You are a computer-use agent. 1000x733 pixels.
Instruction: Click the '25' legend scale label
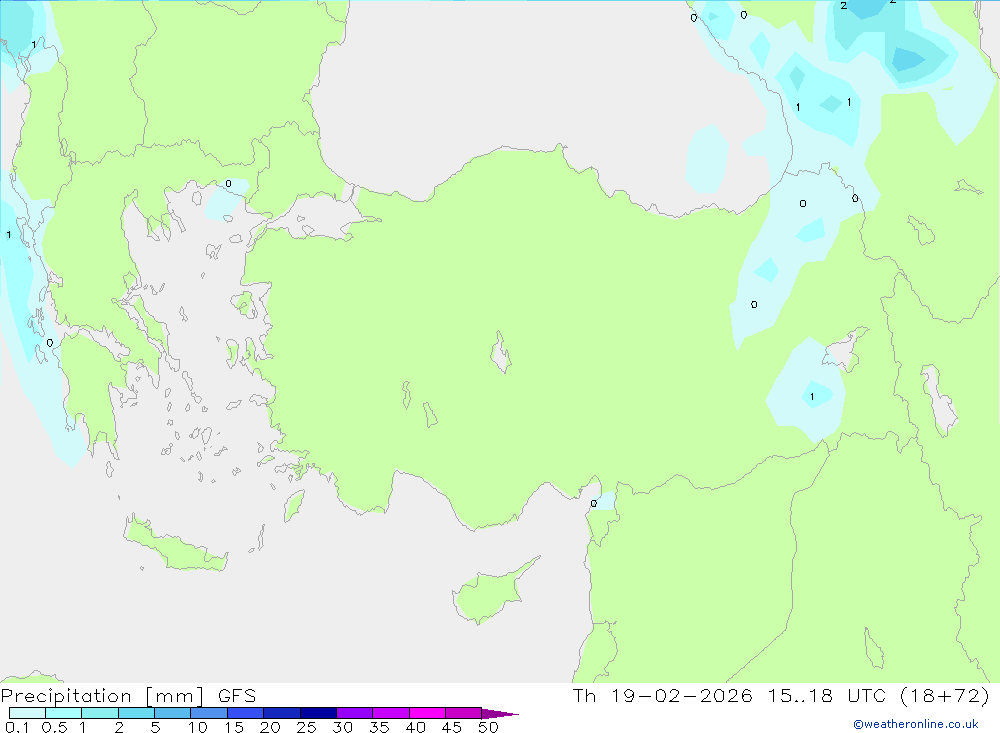click(306, 727)
